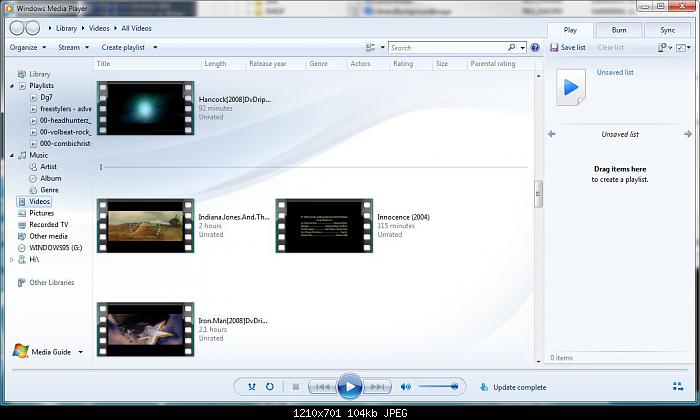
Task: Click All Videos in the breadcrumb
Action: click(x=136, y=28)
